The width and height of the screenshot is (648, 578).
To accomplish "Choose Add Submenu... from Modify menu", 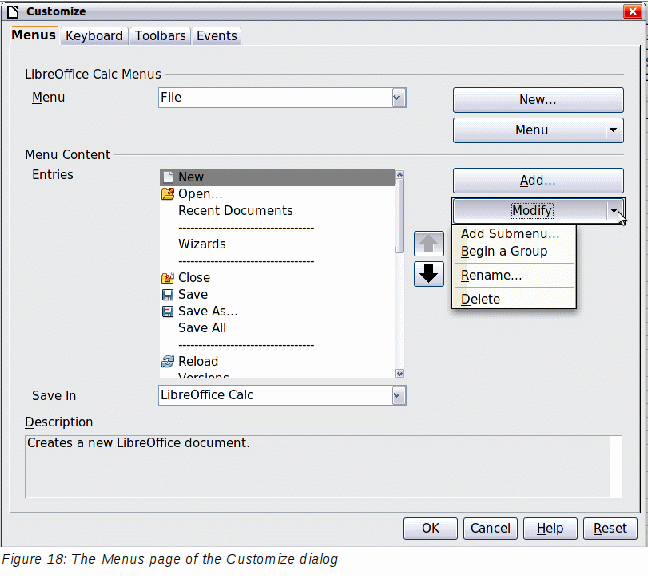I will pyautogui.click(x=510, y=234).
